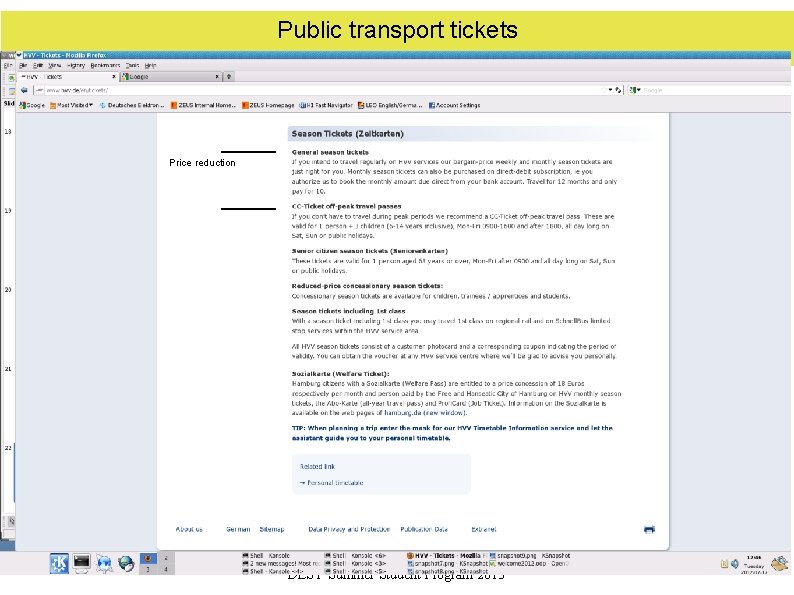Open the Deutsches Elektron... bookmark
The height and width of the screenshot is (595, 794).
point(132,105)
